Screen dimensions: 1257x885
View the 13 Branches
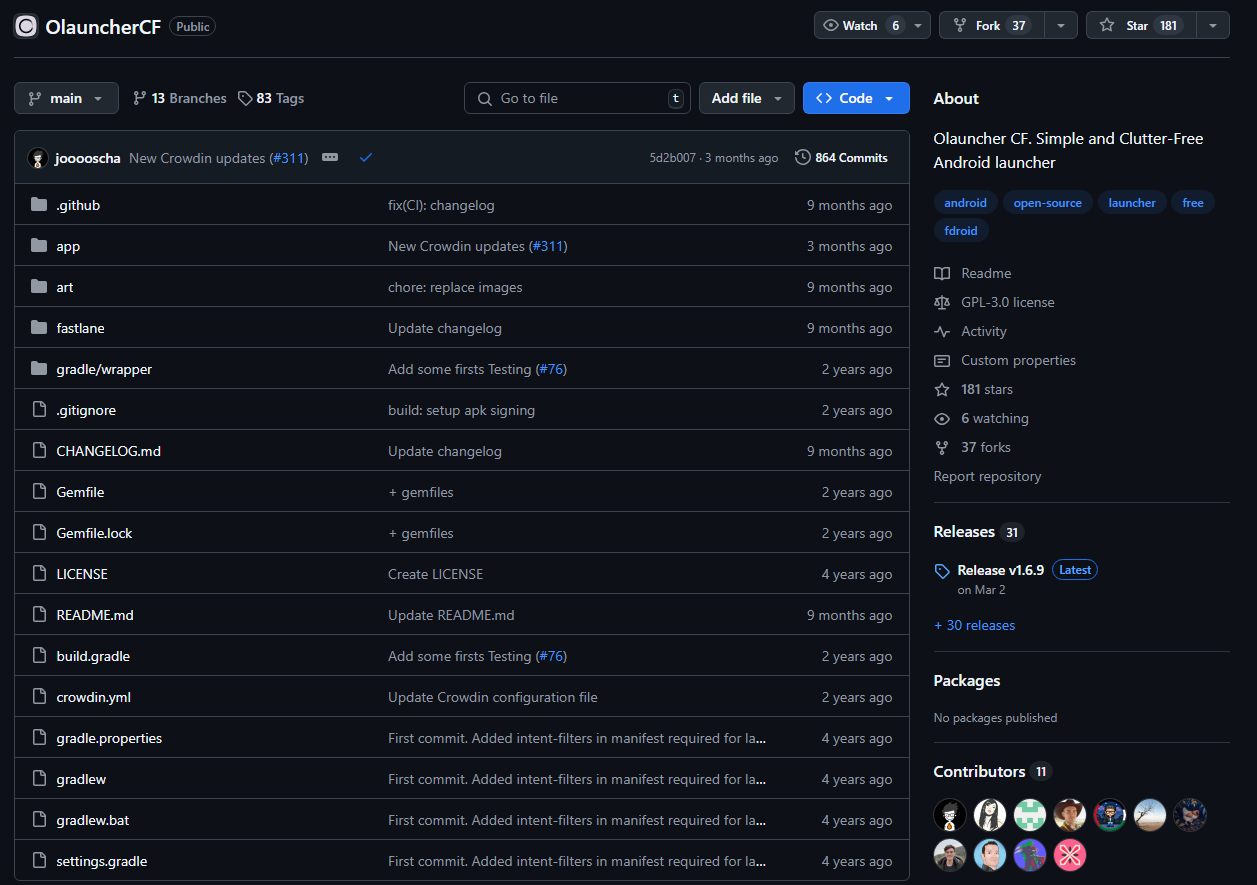pos(180,98)
